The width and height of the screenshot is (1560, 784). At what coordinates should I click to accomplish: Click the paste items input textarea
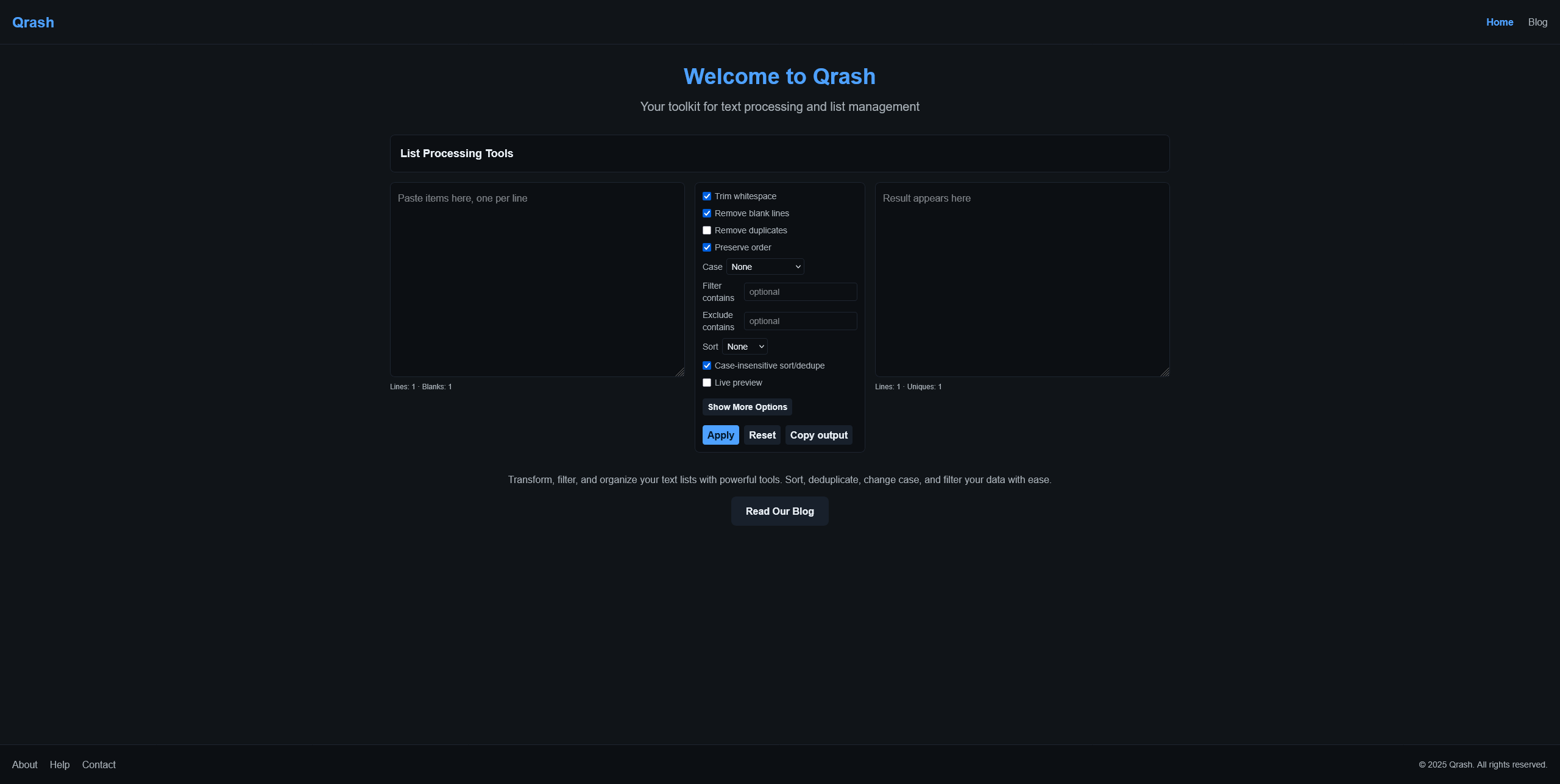coord(537,280)
